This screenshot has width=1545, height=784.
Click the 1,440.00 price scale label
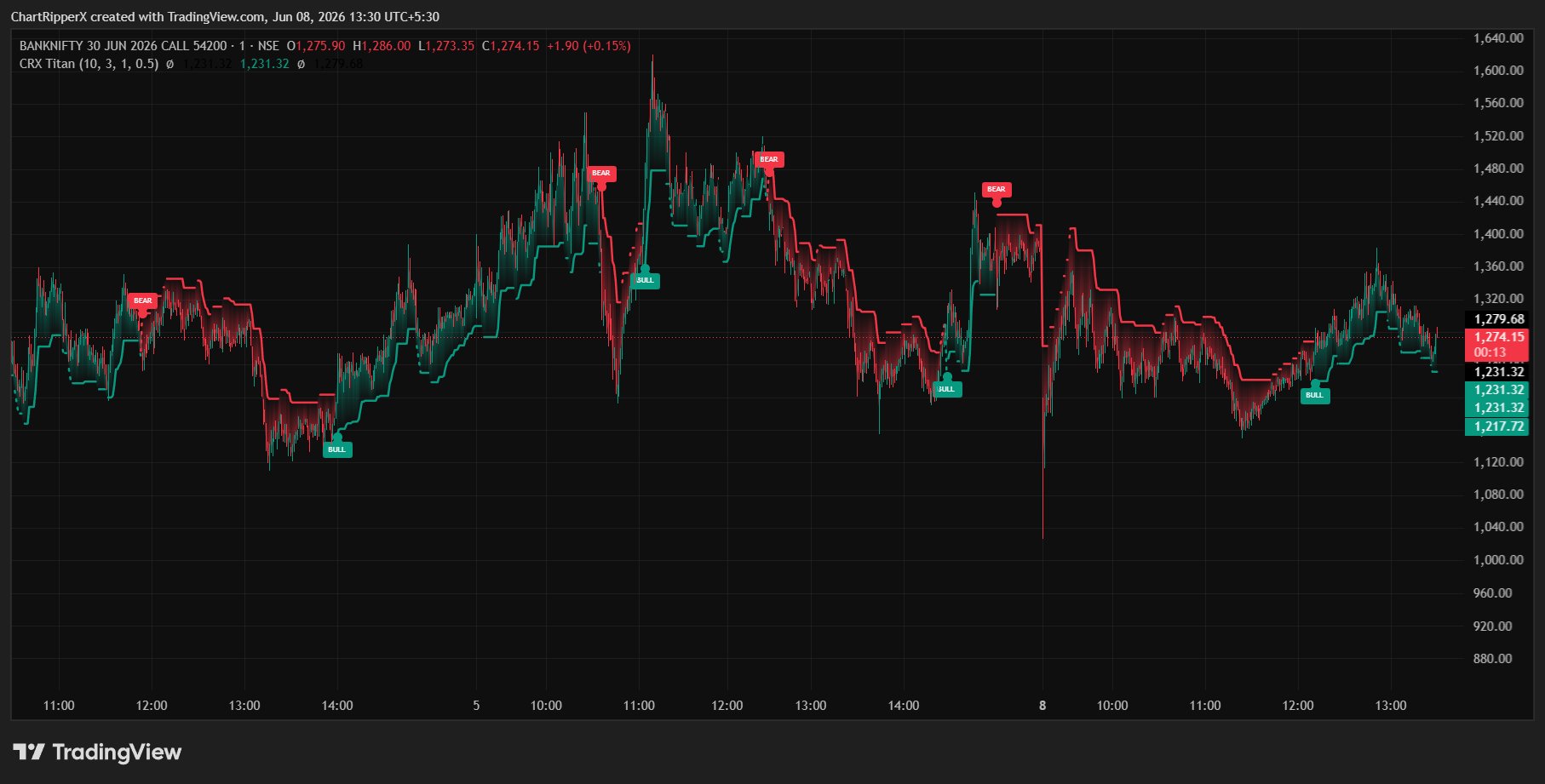(x=1498, y=201)
